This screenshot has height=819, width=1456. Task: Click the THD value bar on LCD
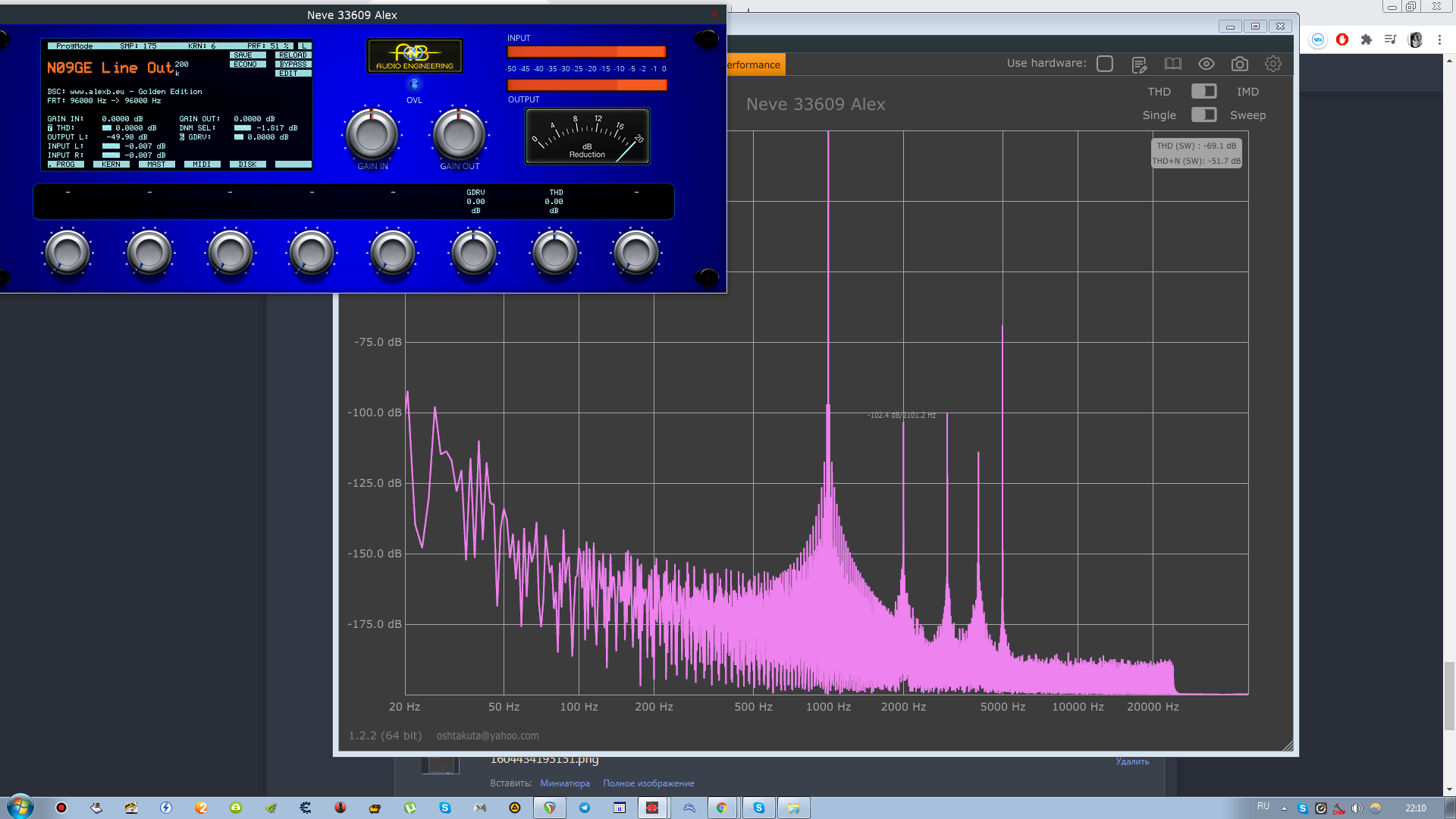click(107, 128)
